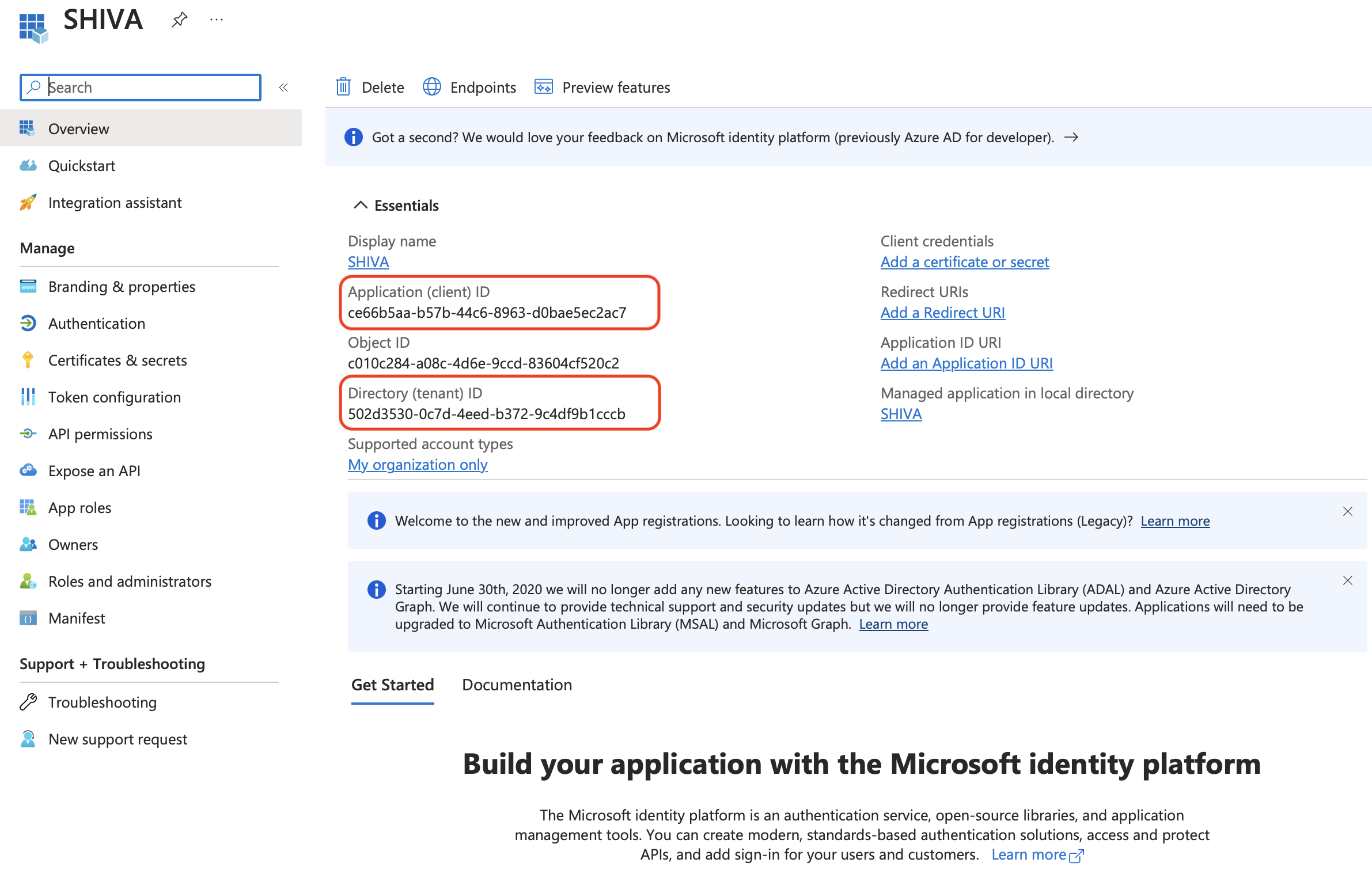Pin the SHIVA app blade
The width and height of the screenshot is (1372, 874).
179,20
